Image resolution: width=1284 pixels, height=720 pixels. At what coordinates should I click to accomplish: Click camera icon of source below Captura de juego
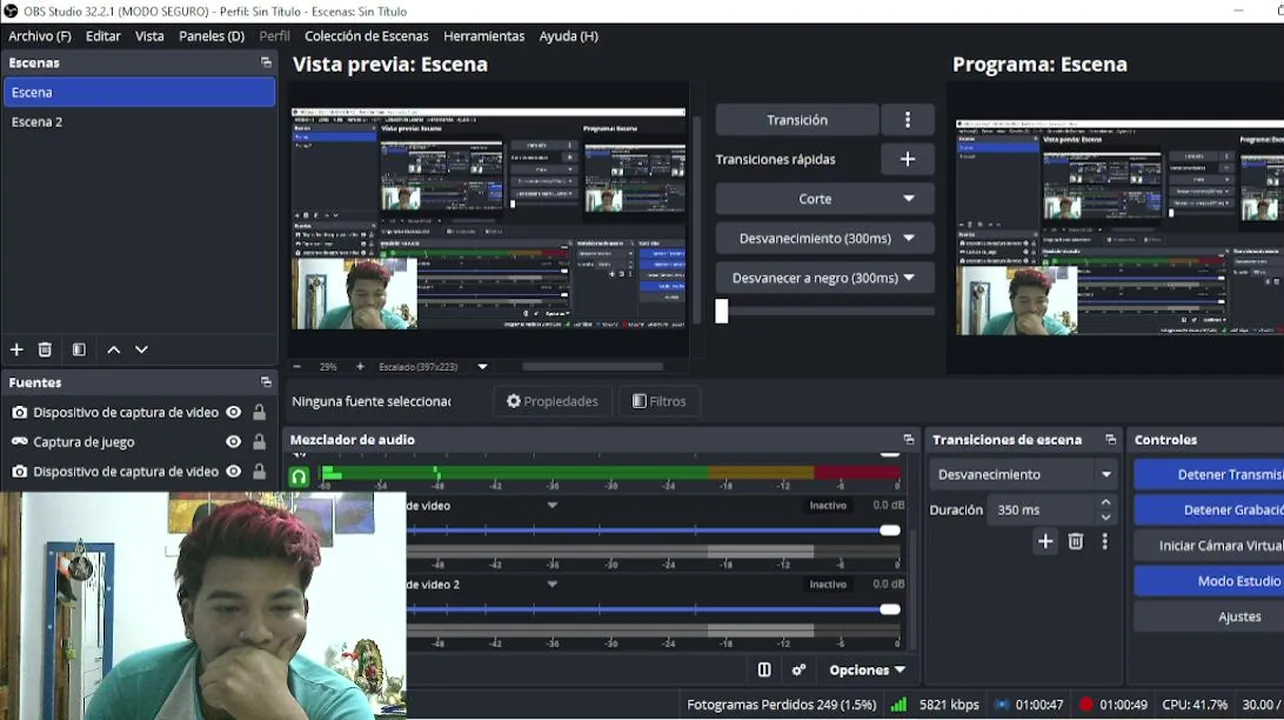[x=19, y=471]
